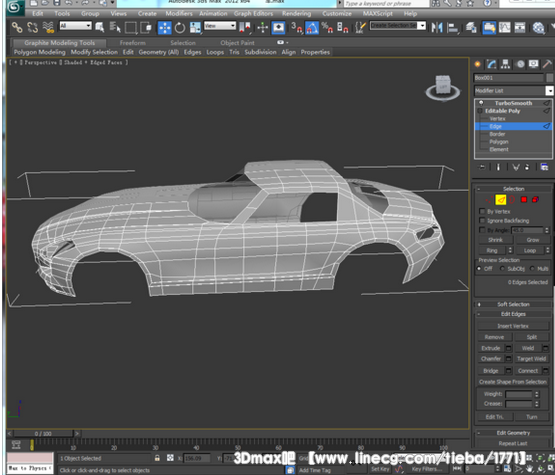The height and width of the screenshot is (475, 555).
Task: Switch to Object Paint ribbon tab
Action: [237, 43]
